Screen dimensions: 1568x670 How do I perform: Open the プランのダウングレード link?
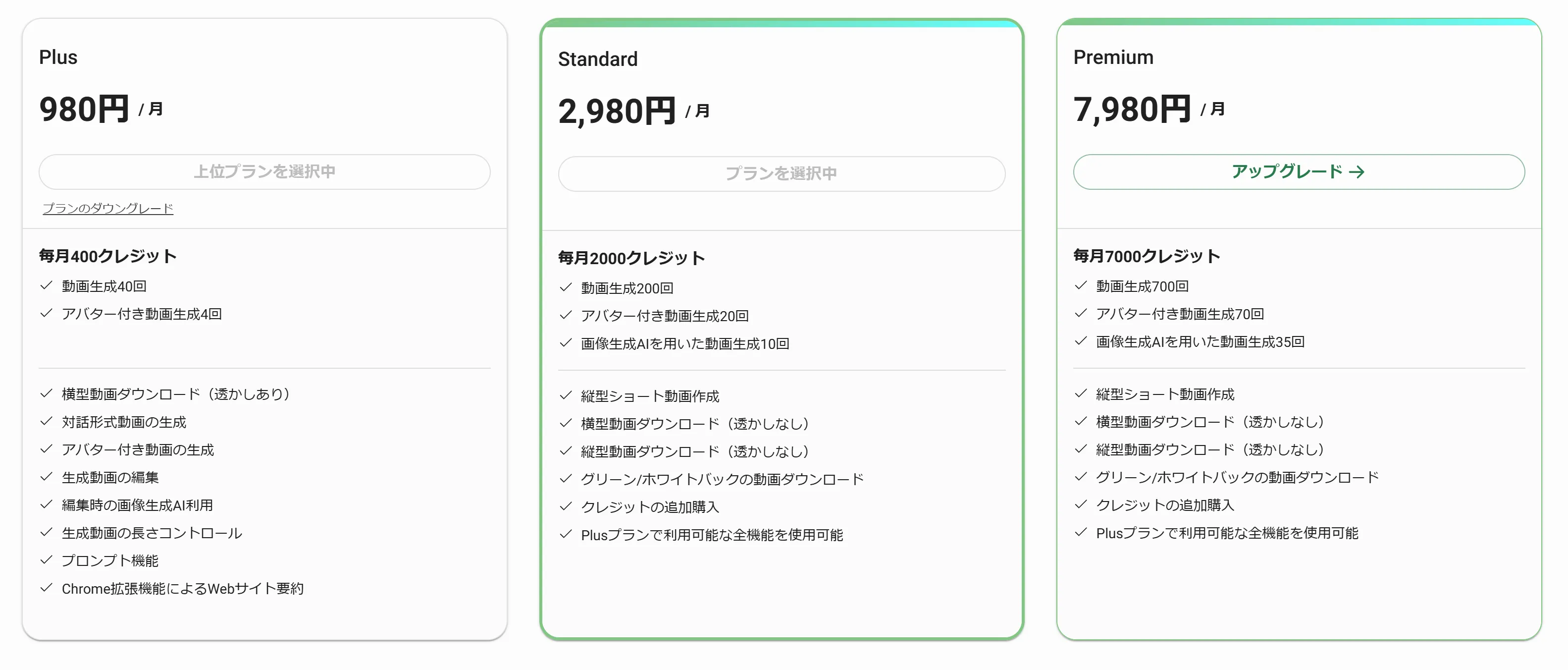[x=107, y=208]
